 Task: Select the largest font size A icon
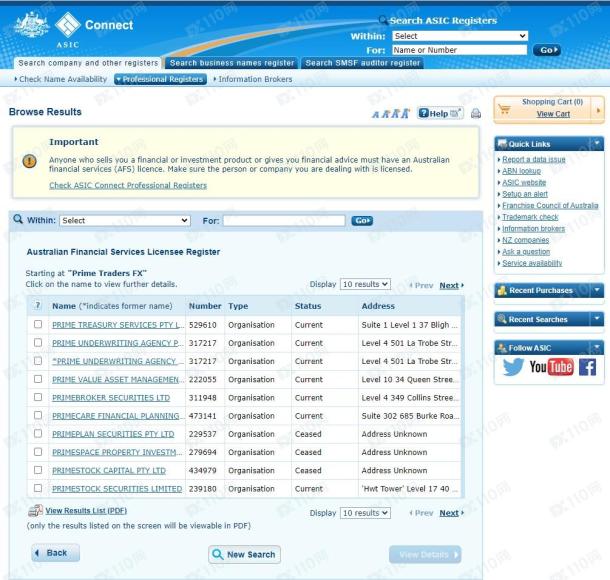coord(406,113)
